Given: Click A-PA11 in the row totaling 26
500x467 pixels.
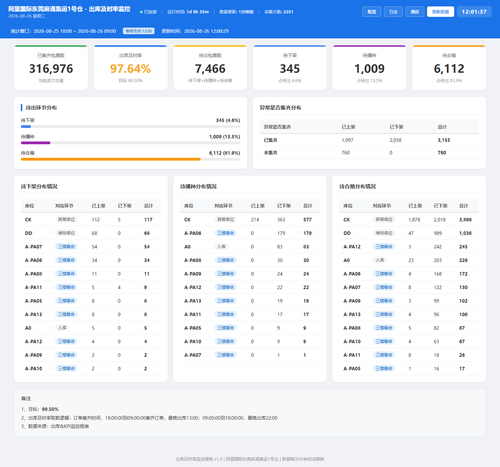Looking at the screenshot, I should (x=352, y=355).
